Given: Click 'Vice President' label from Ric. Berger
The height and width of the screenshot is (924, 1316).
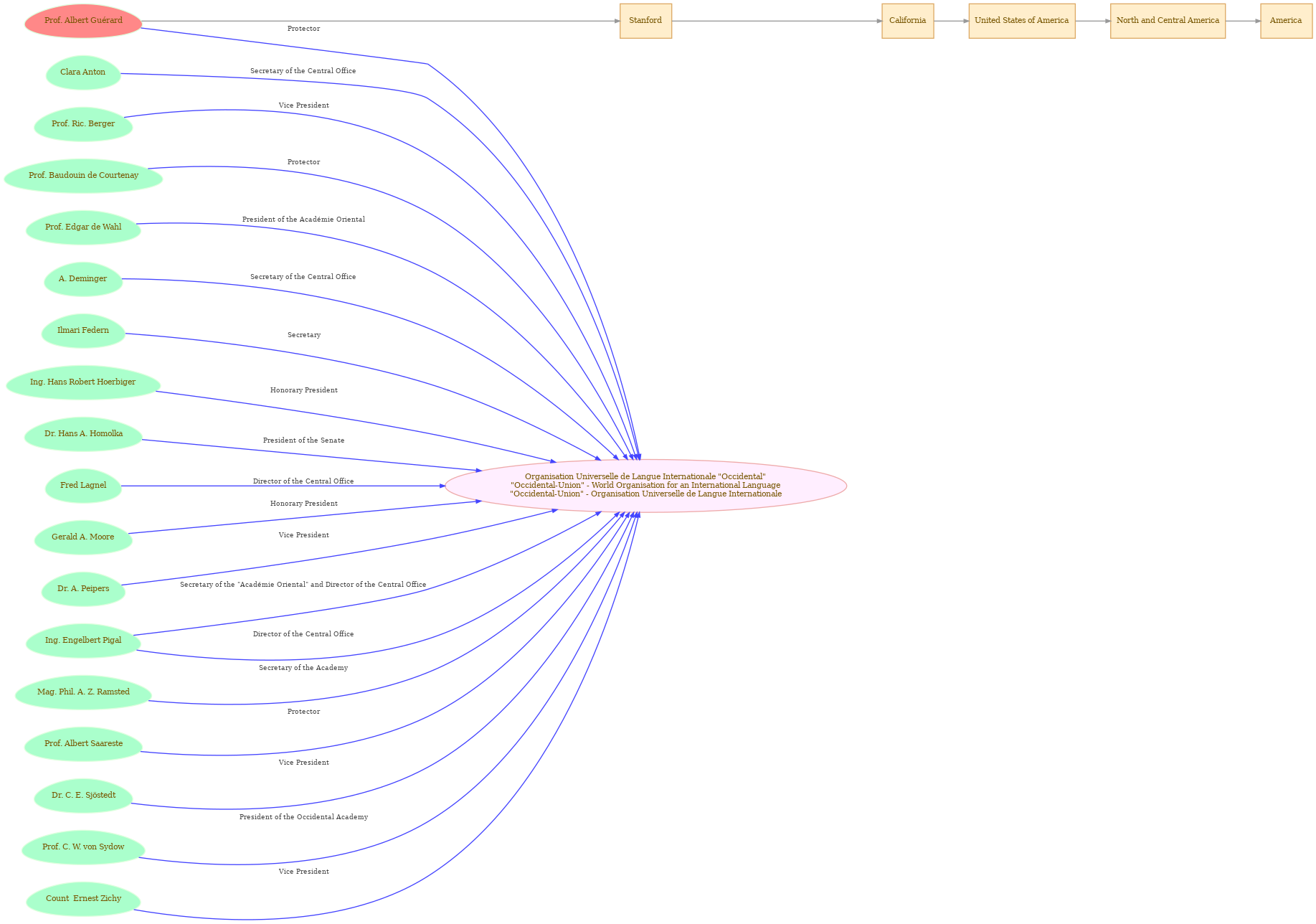Looking at the screenshot, I should pos(304,105).
